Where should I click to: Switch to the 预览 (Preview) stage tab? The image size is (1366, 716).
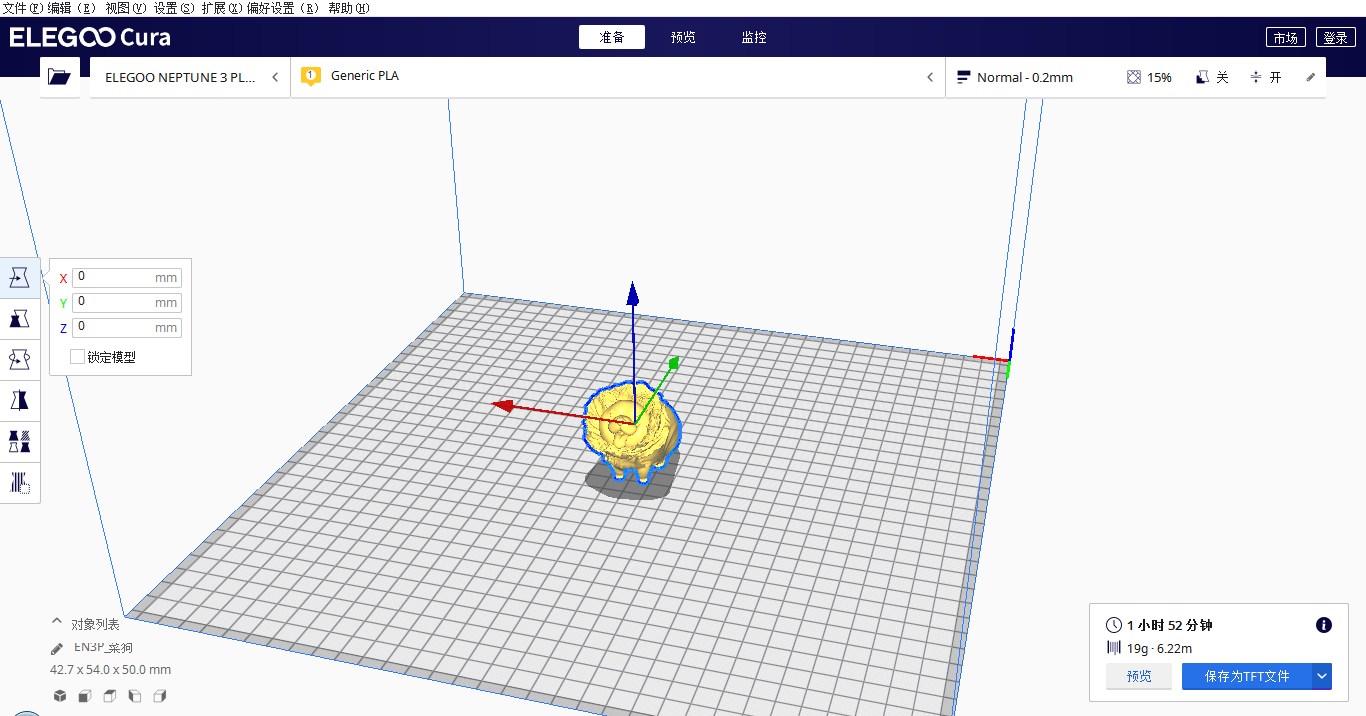click(683, 37)
